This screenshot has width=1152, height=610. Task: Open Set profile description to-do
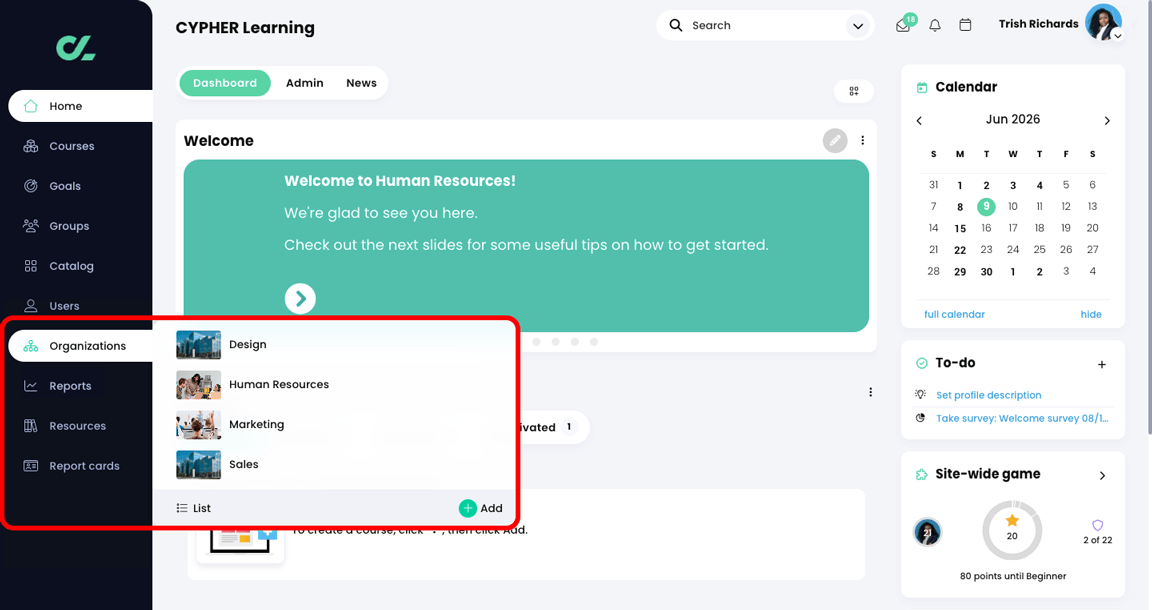coord(989,395)
